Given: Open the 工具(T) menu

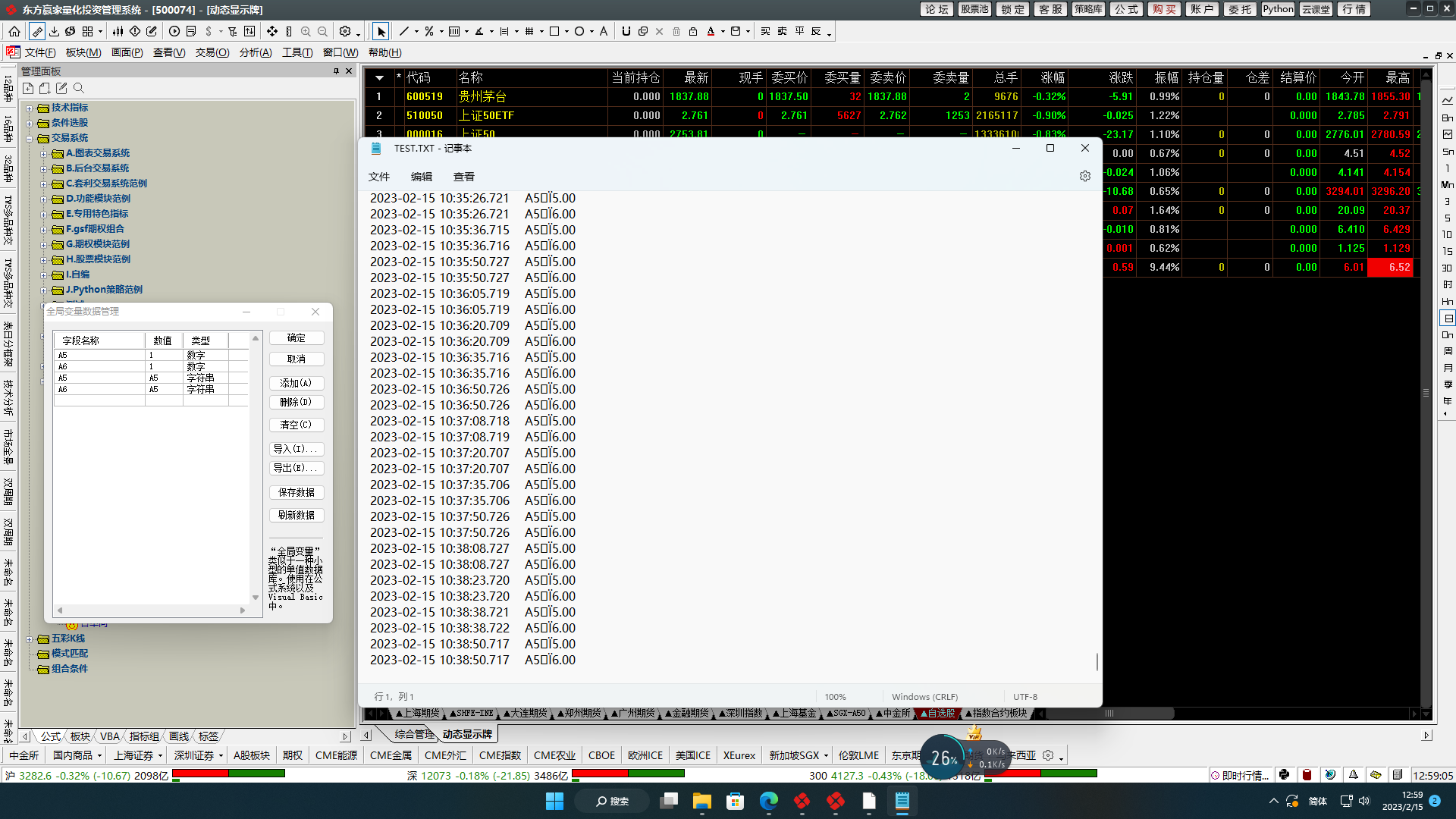Looking at the screenshot, I should pos(297,52).
